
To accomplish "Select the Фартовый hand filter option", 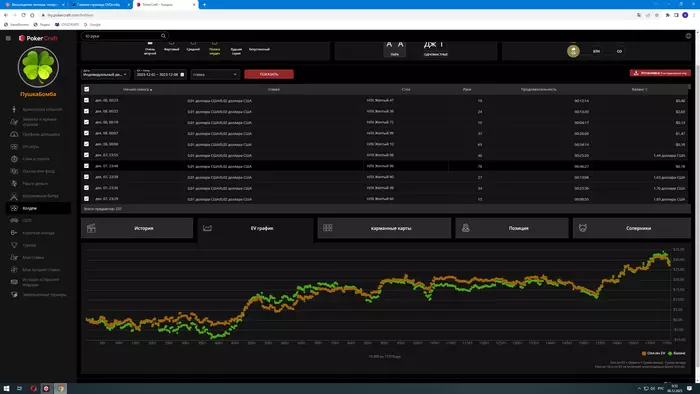I will [x=171, y=47].
